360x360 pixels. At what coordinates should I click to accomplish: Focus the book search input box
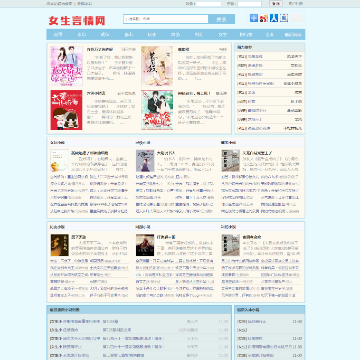click(x=166, y=19)
